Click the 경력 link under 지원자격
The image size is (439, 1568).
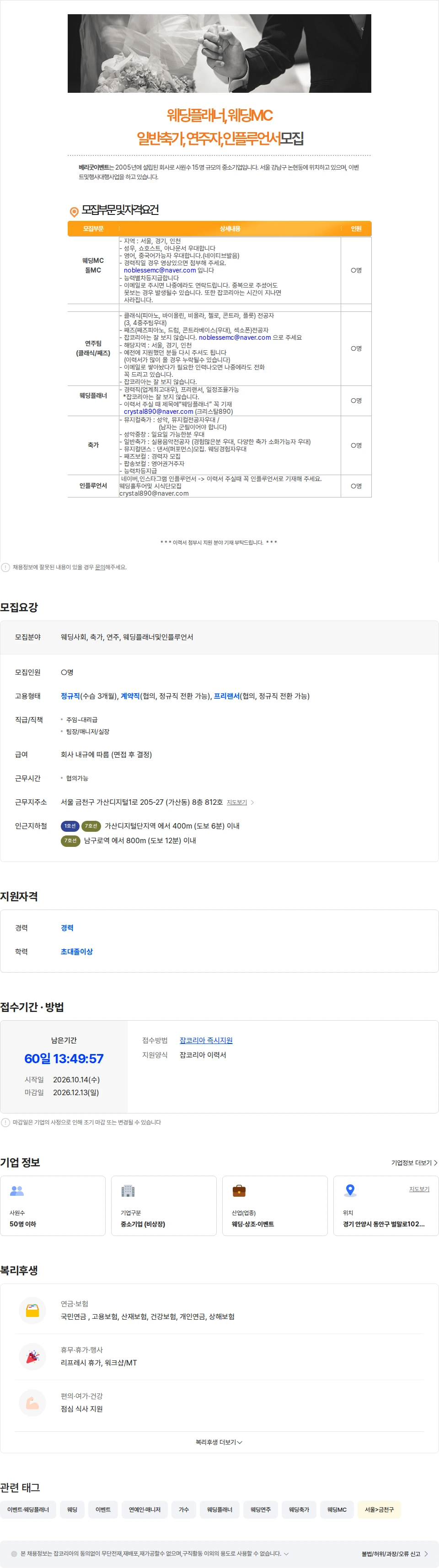(67, 928)
